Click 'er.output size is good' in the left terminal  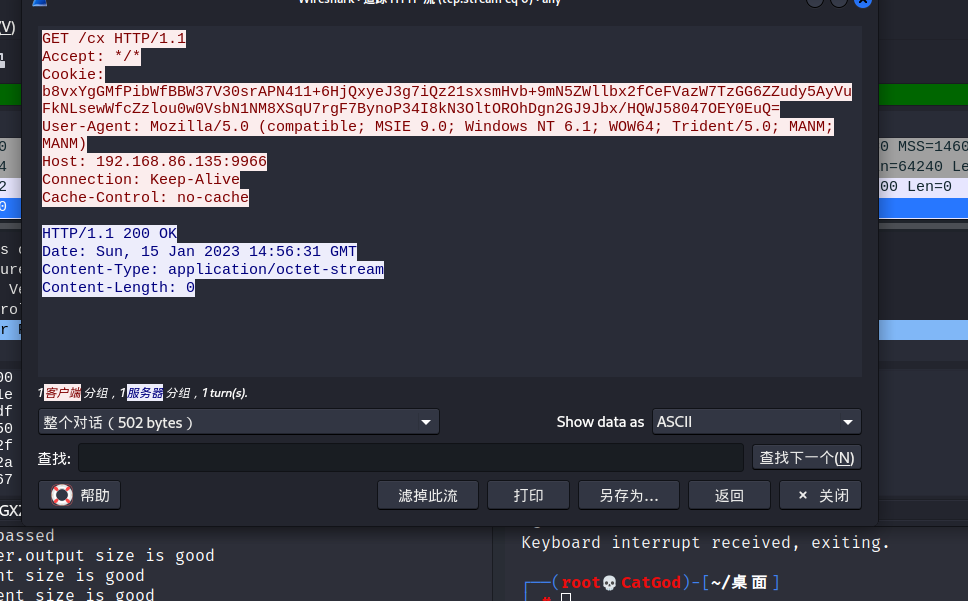107,555
